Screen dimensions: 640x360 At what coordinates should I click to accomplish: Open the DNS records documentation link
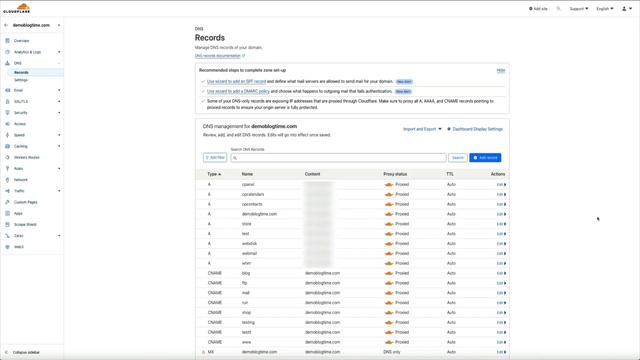click(218, 56)
